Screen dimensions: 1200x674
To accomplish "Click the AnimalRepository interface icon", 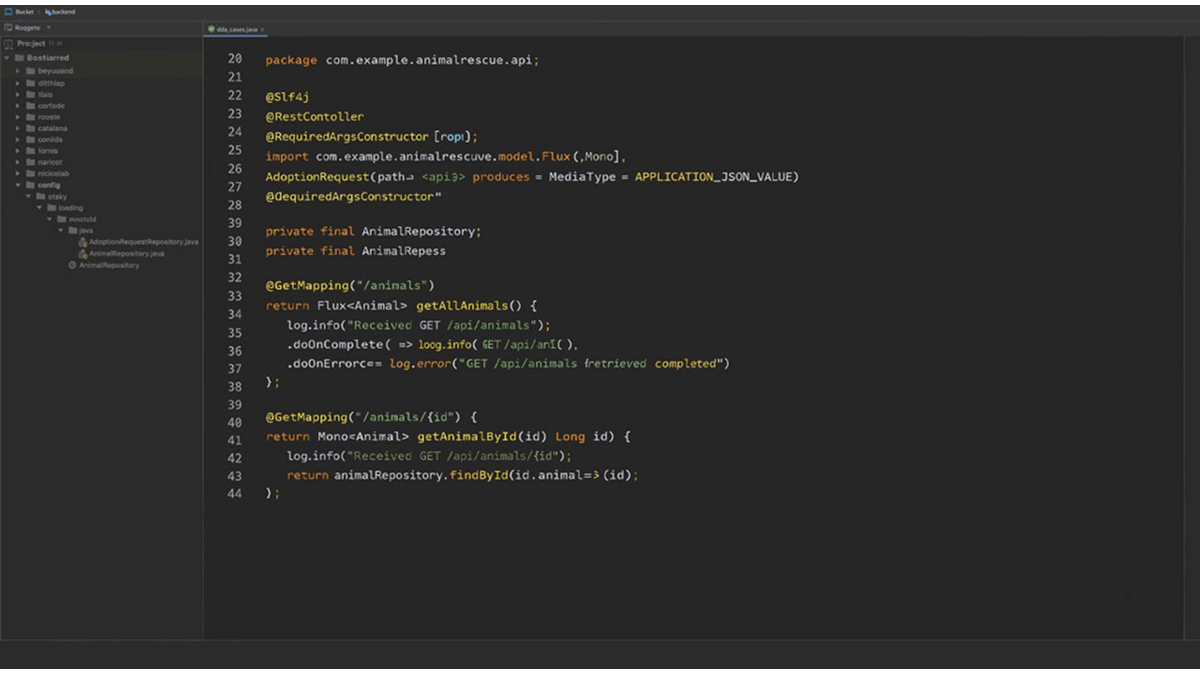I will click(72, 265).
